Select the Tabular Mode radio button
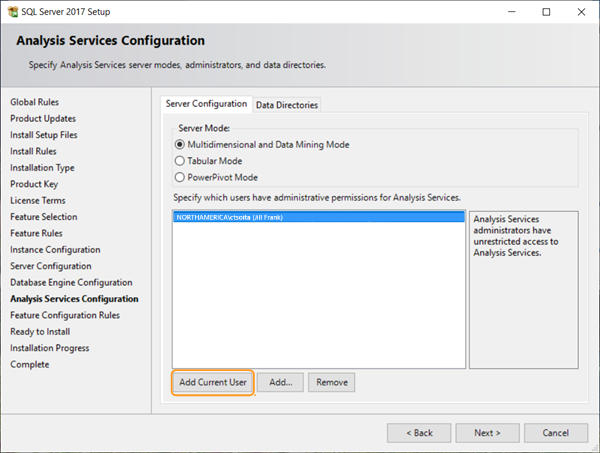 tap(180, 160)
